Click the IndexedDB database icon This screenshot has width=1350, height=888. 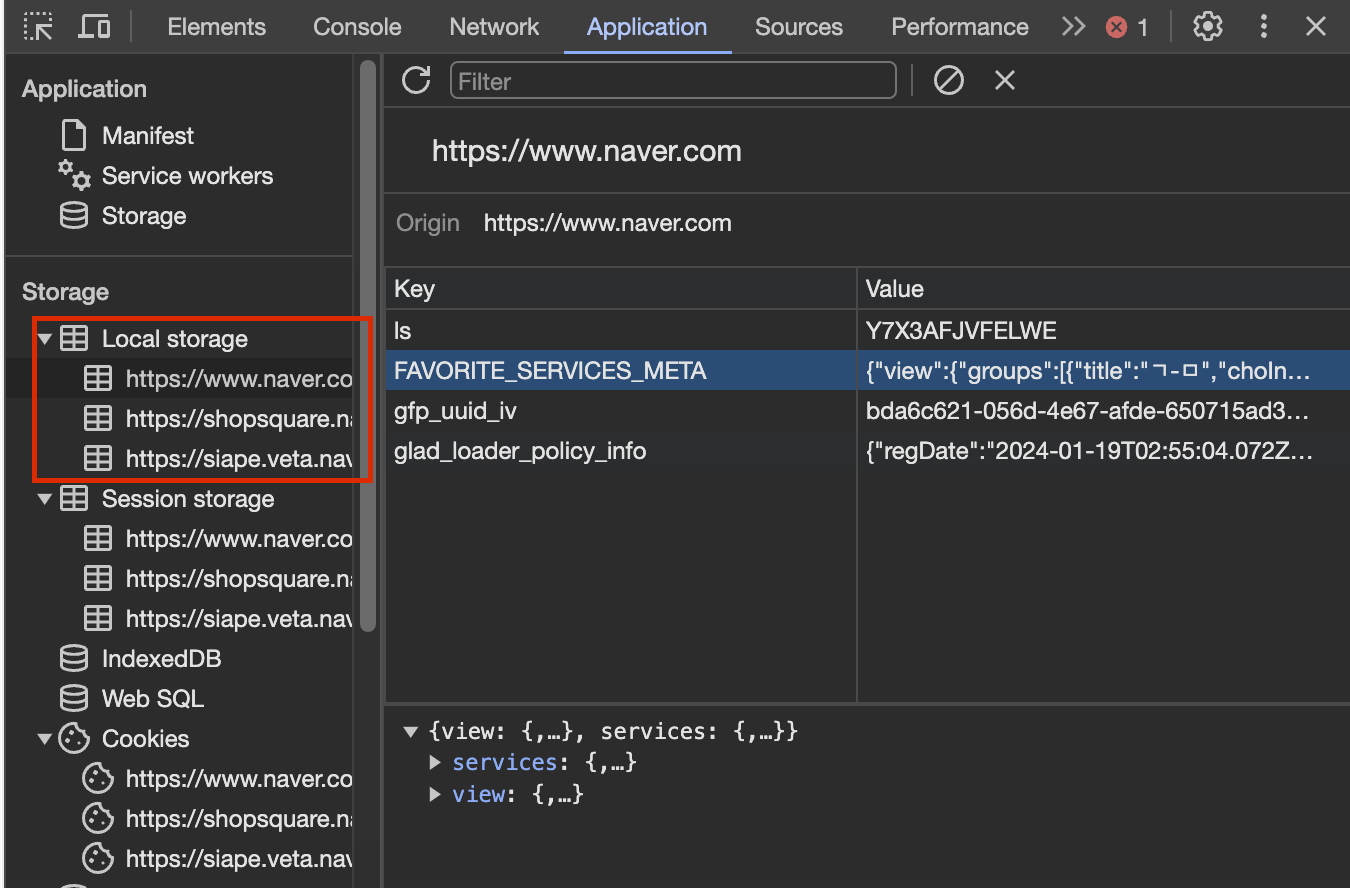[x=74, y=659]
